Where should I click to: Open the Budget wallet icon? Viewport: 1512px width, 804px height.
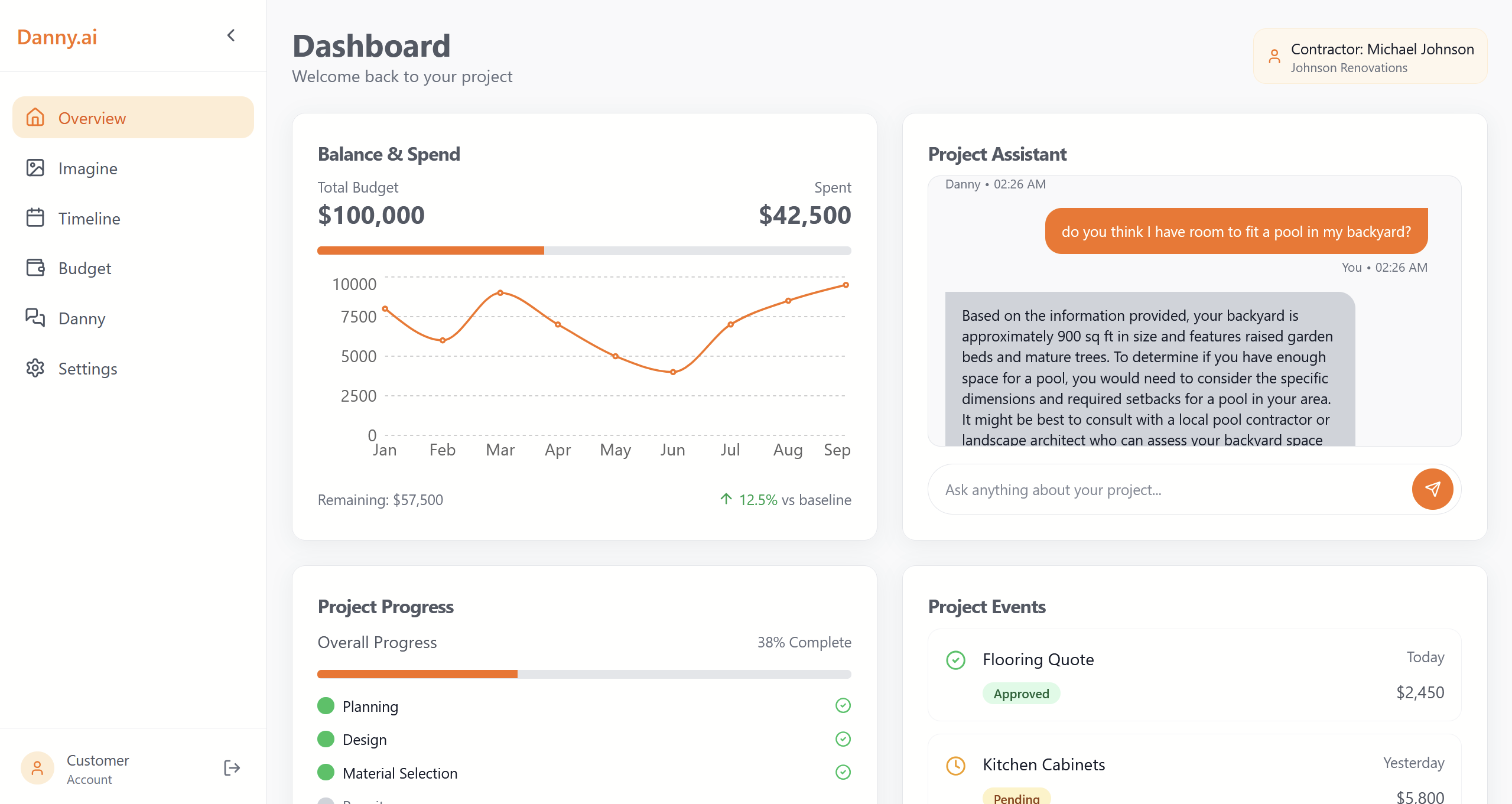click(x=35, y=268)
